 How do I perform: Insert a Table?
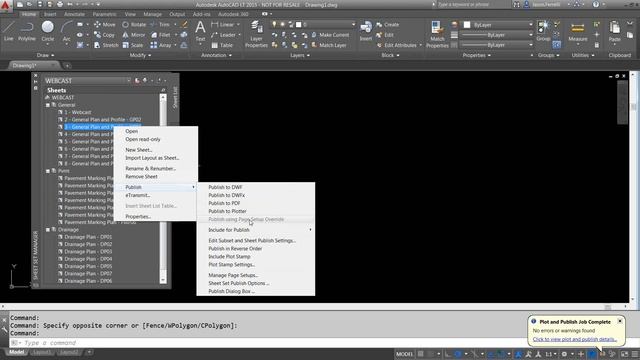(222, 45)
